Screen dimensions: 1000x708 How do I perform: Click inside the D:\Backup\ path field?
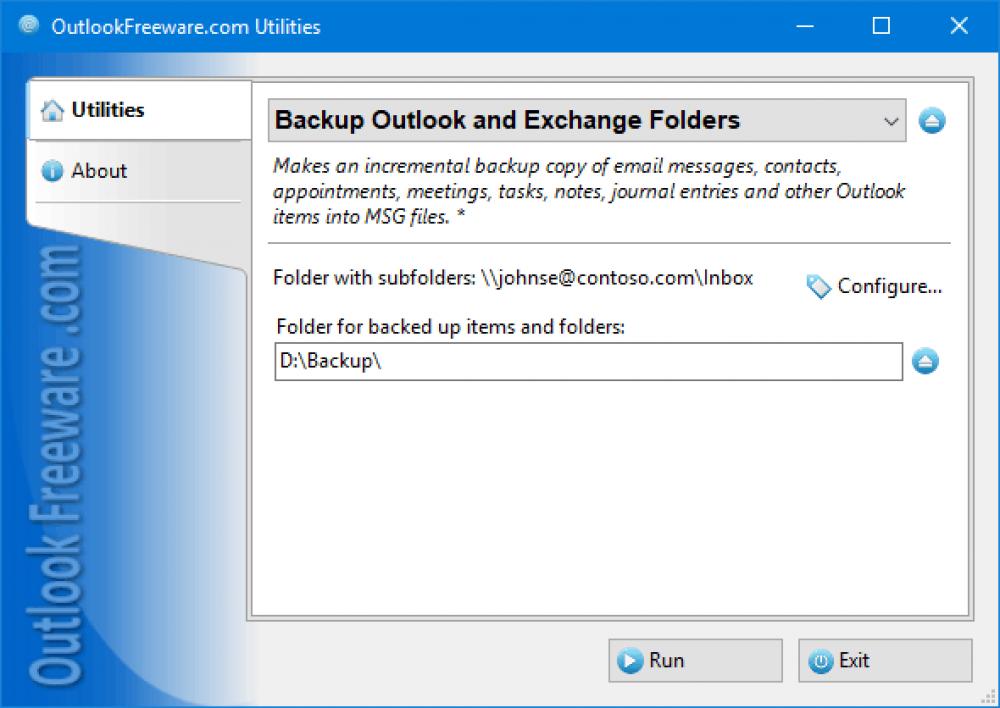point(500,362)
